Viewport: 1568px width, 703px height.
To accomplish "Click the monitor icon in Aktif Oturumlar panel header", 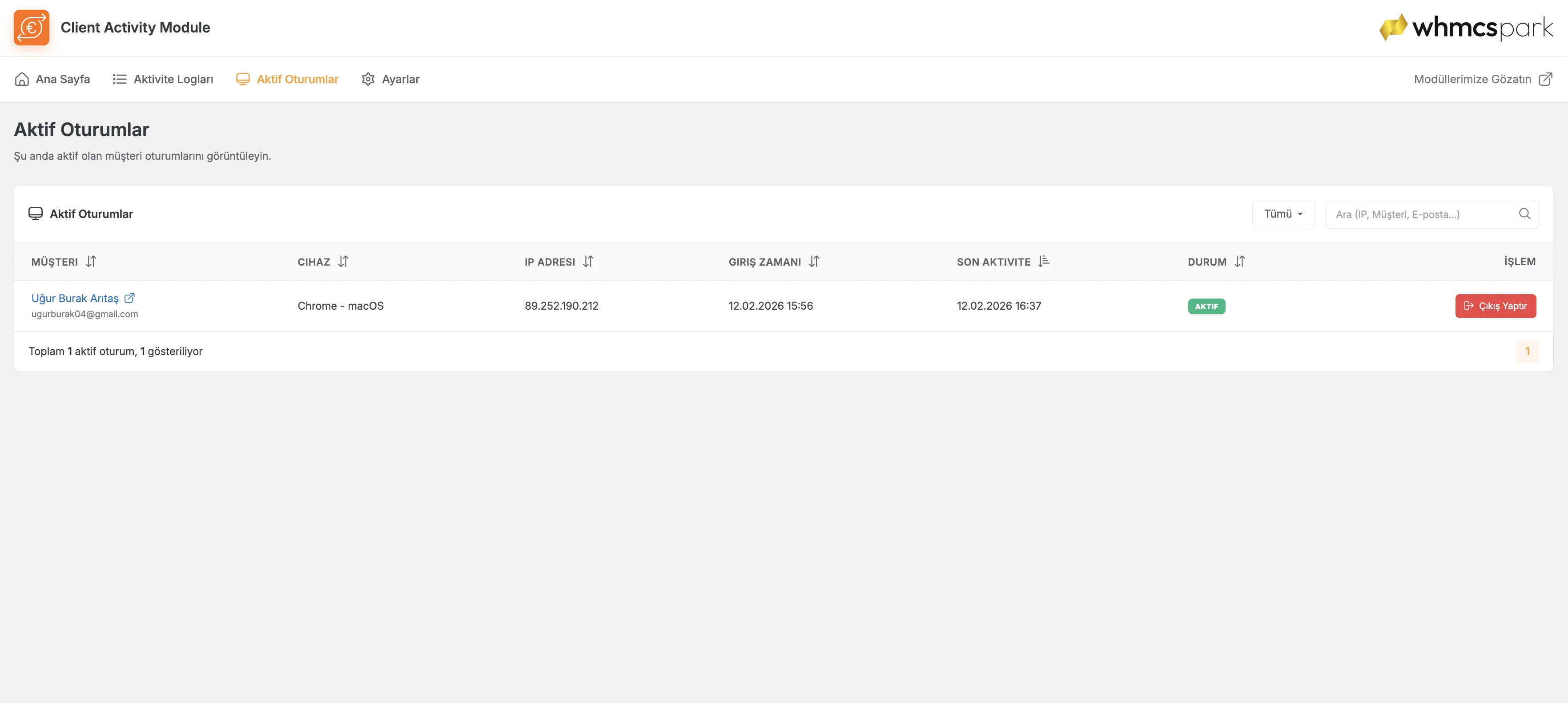I will click(35, 214).
